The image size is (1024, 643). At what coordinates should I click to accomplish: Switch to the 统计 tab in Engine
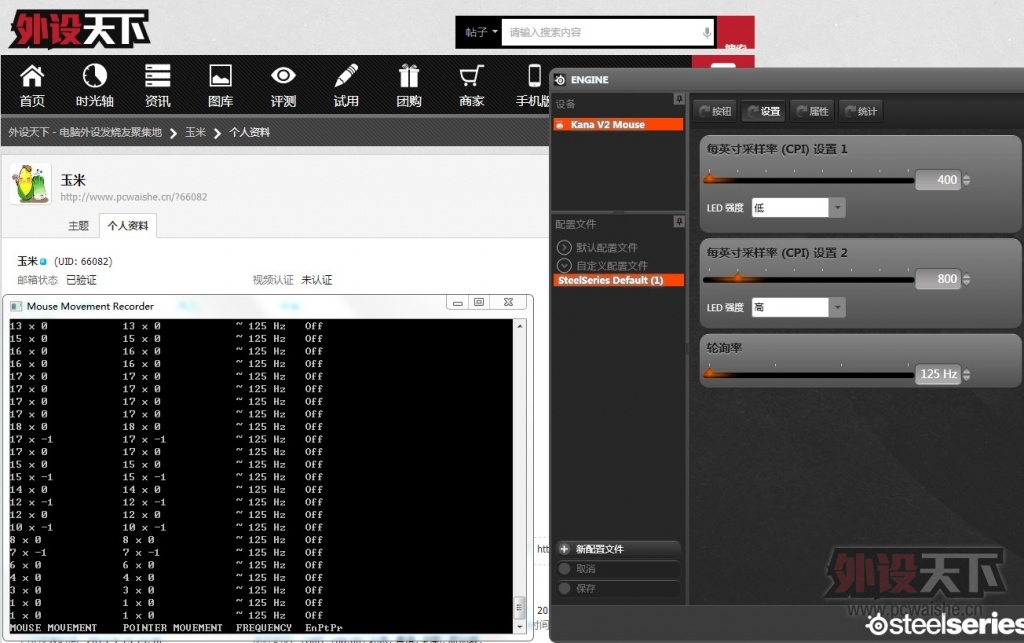point(861,111)
